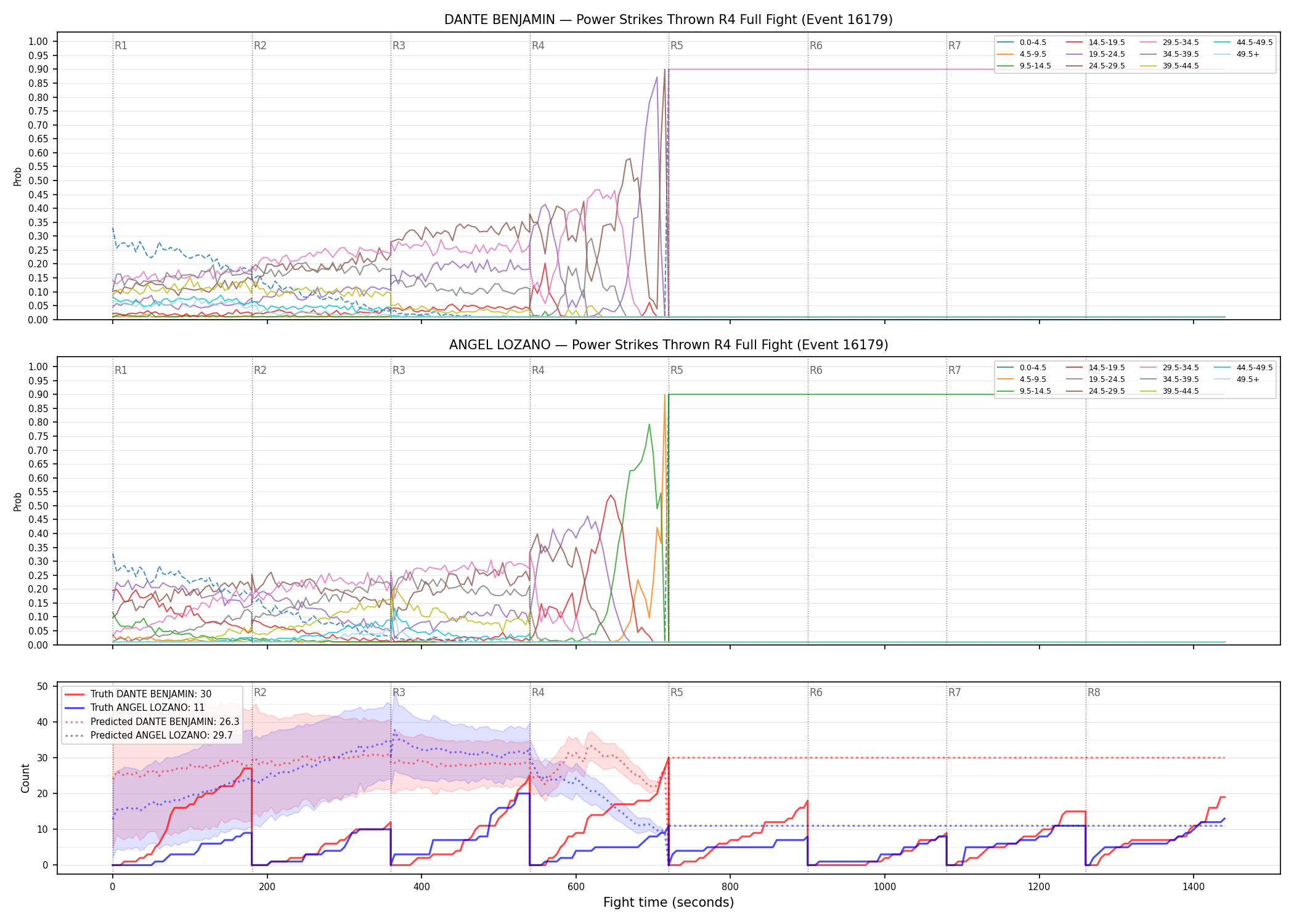Click the R3 round marker in Angel Lozano chart
The height and width of the screenshot is (924, 1294).
(399, 370)
